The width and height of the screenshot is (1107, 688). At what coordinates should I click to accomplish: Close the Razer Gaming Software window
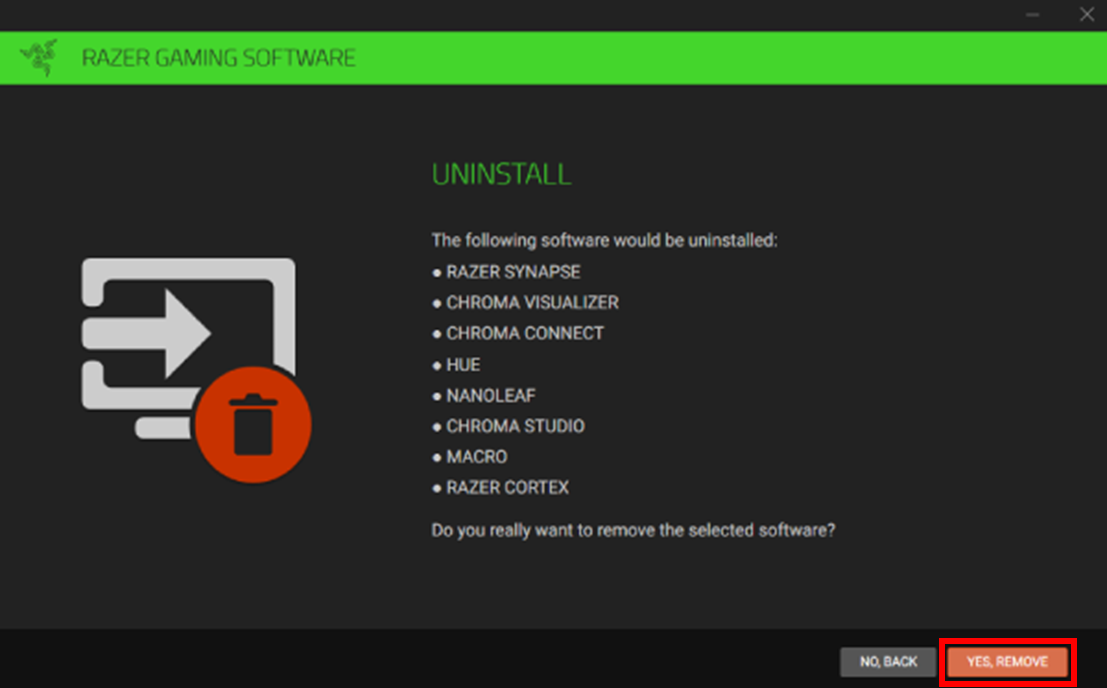click(x=1087, y=15)
